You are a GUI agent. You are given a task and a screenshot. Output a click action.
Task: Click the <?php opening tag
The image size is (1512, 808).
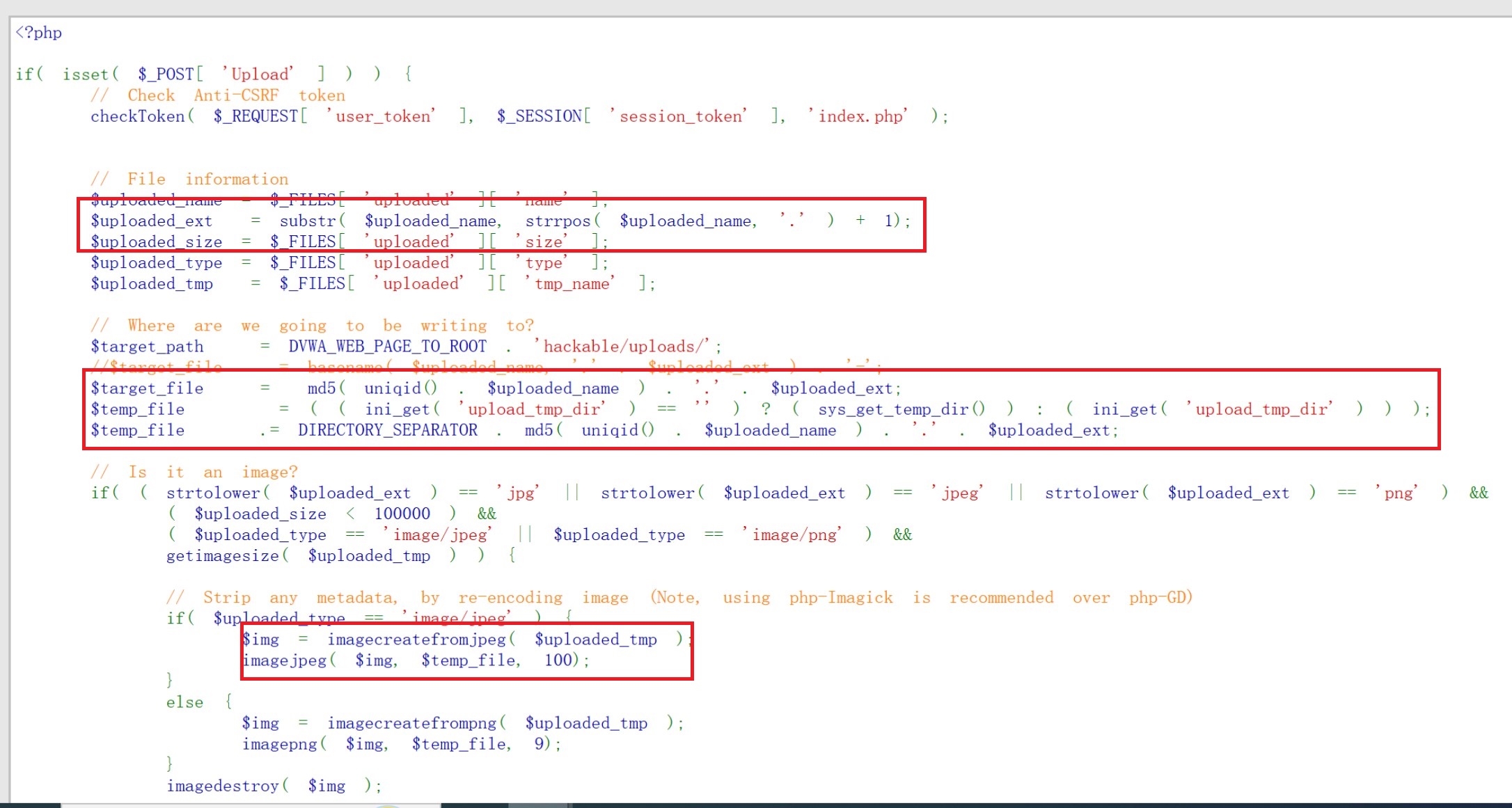39,33
